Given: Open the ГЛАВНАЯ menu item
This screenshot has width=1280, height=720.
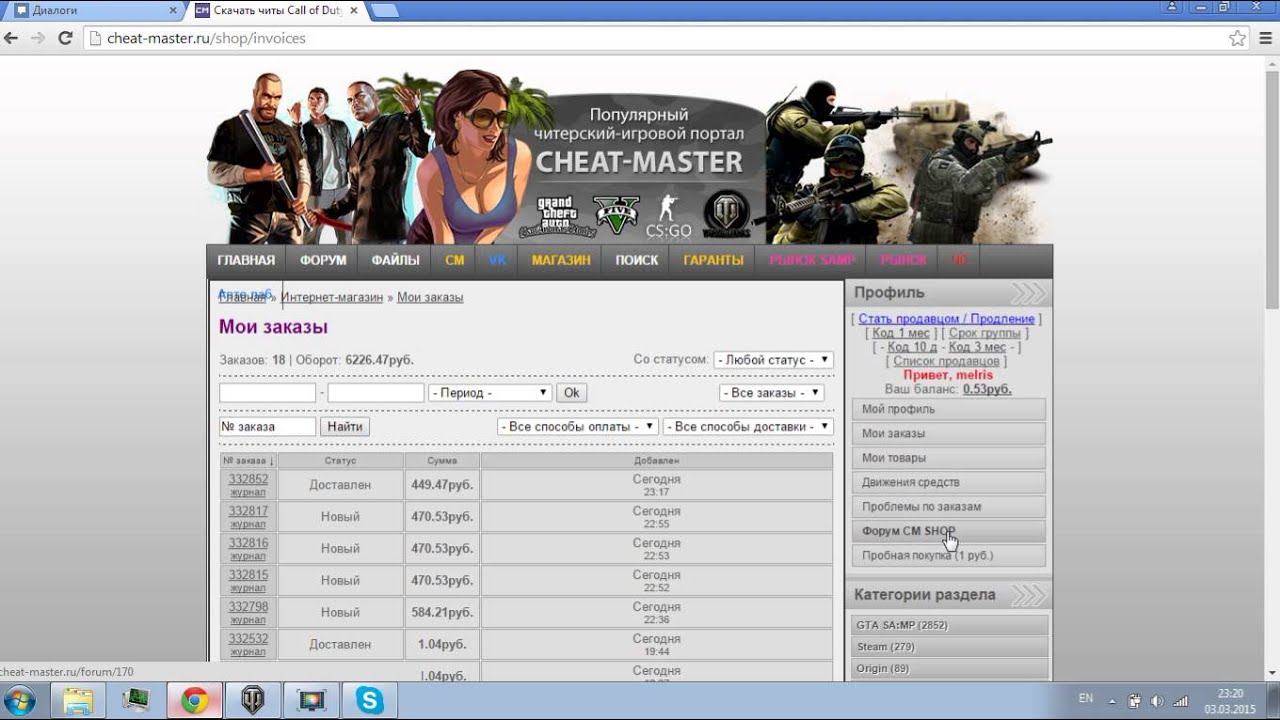Looking at the screenshot, I should coord(246,260).
